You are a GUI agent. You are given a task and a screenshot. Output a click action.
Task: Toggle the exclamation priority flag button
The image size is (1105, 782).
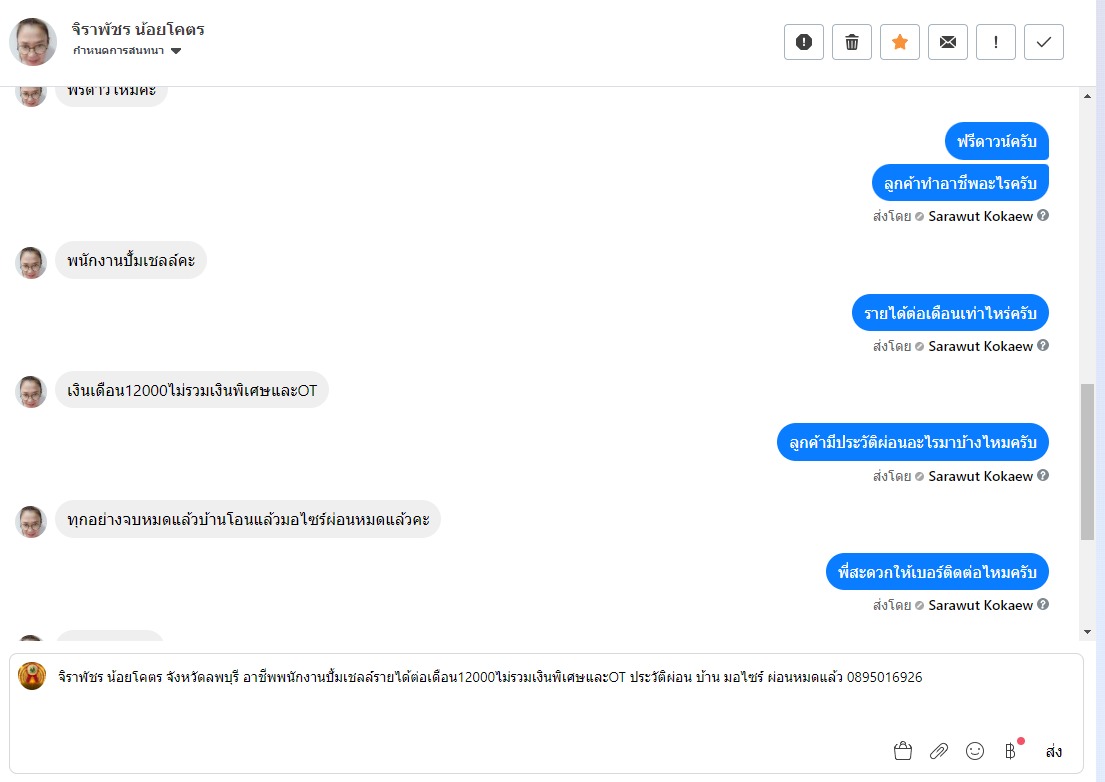coord(996,42)
